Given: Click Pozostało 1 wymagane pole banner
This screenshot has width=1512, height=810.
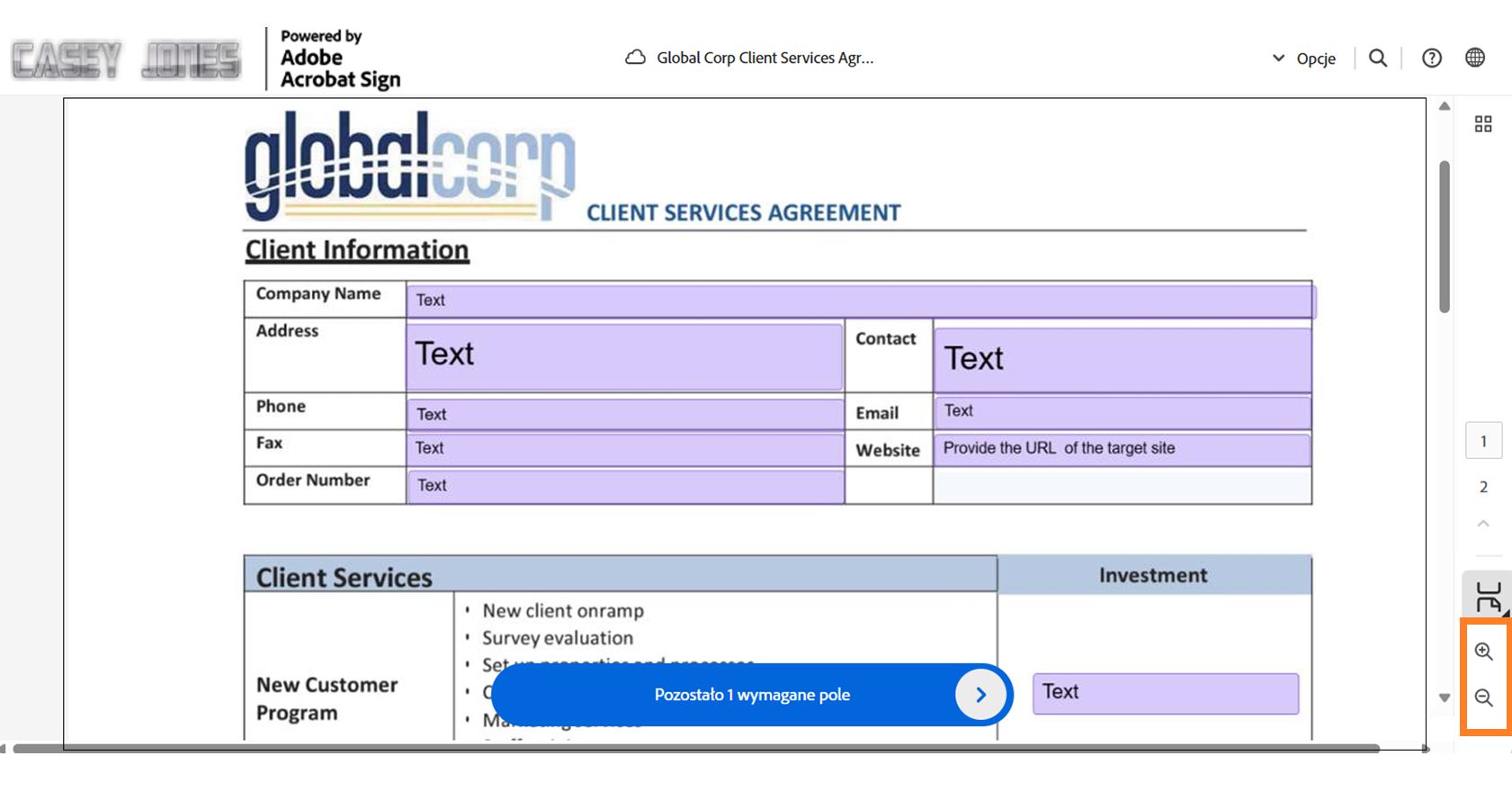Looking at the screenshot, I should click(752, 695).
